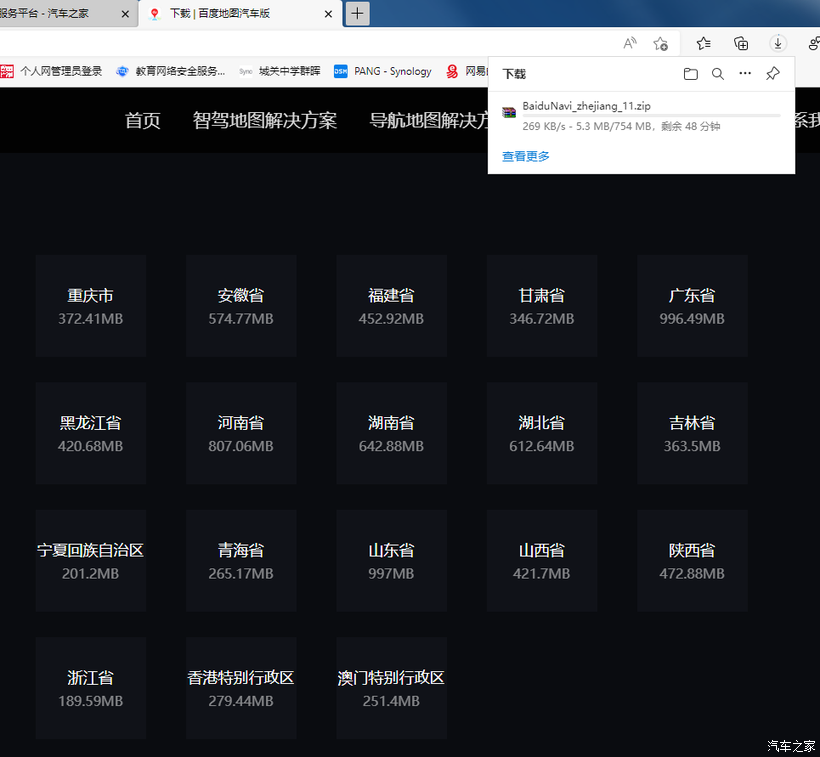
Task: Search downloads with magnifier icon
Action: point(718,74)
